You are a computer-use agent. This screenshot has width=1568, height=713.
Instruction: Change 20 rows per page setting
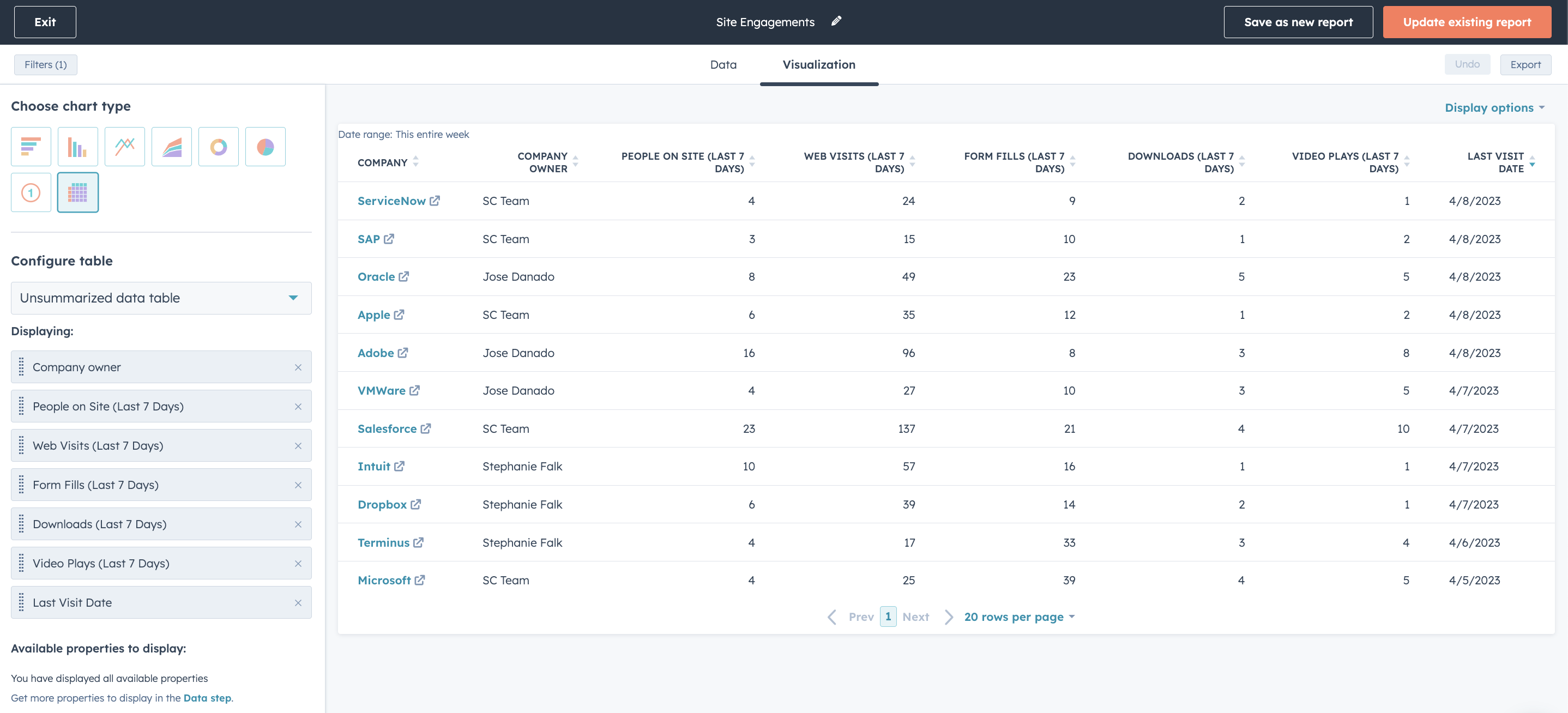click(x=1020, y=617)
